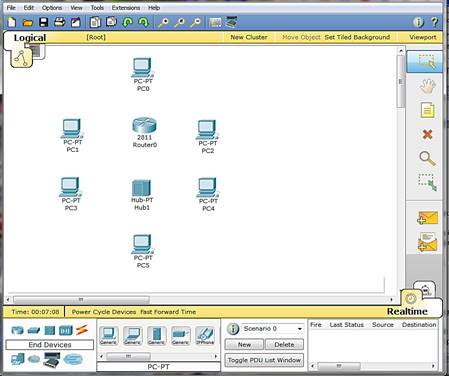Select the Router0 2811 device

click(144, 133)
